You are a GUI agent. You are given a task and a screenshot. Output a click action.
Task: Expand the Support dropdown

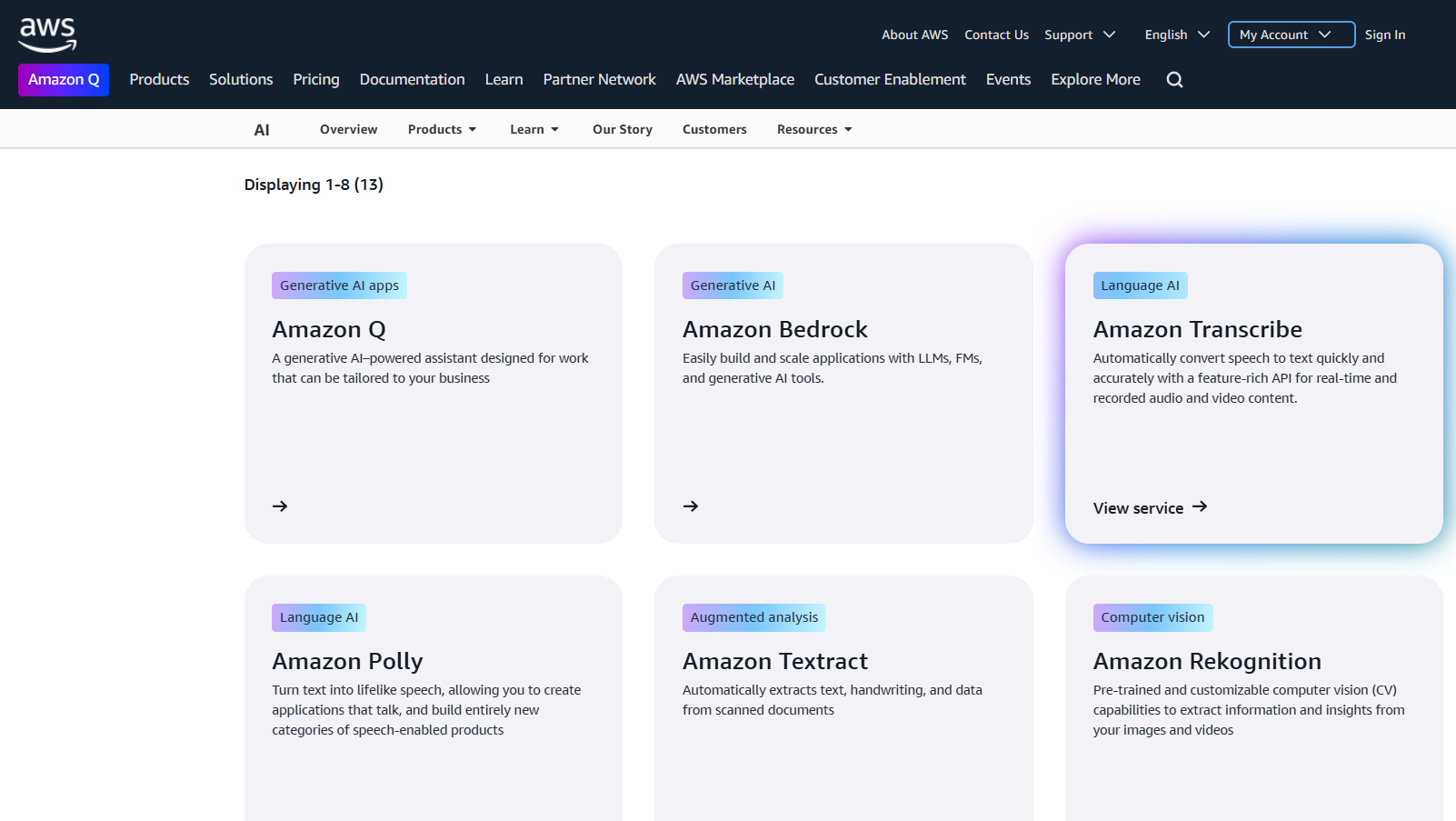coord(1080,35)
